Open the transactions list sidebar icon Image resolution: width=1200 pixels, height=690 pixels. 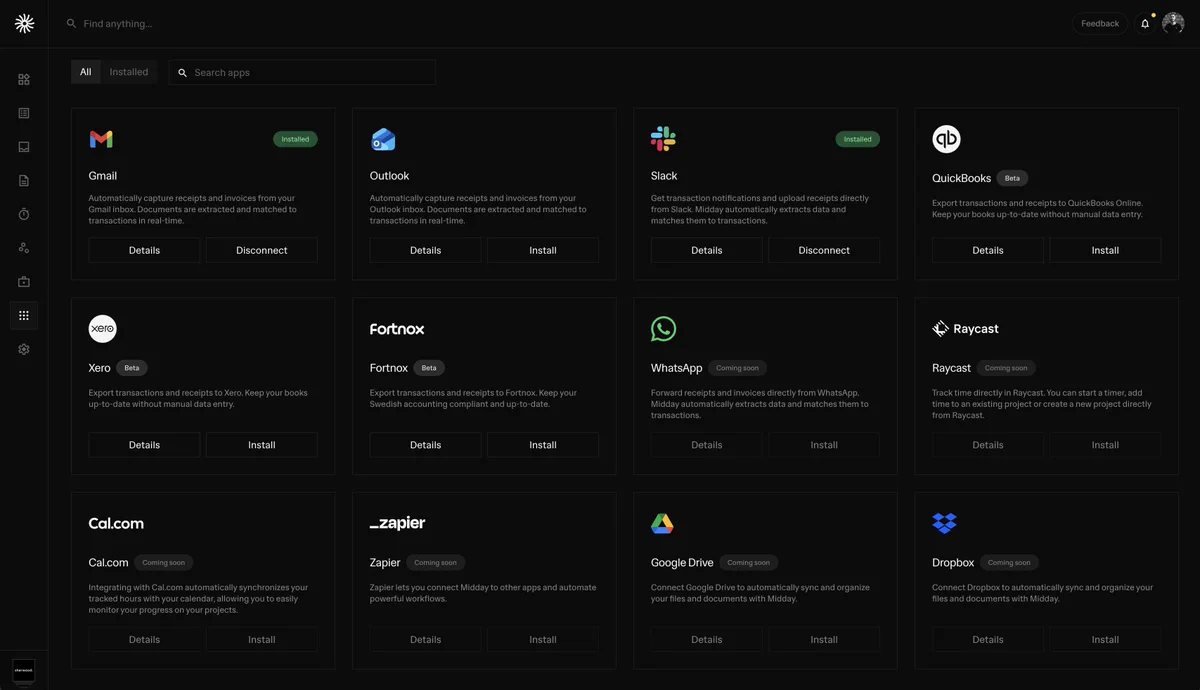[x=24, y=113]
